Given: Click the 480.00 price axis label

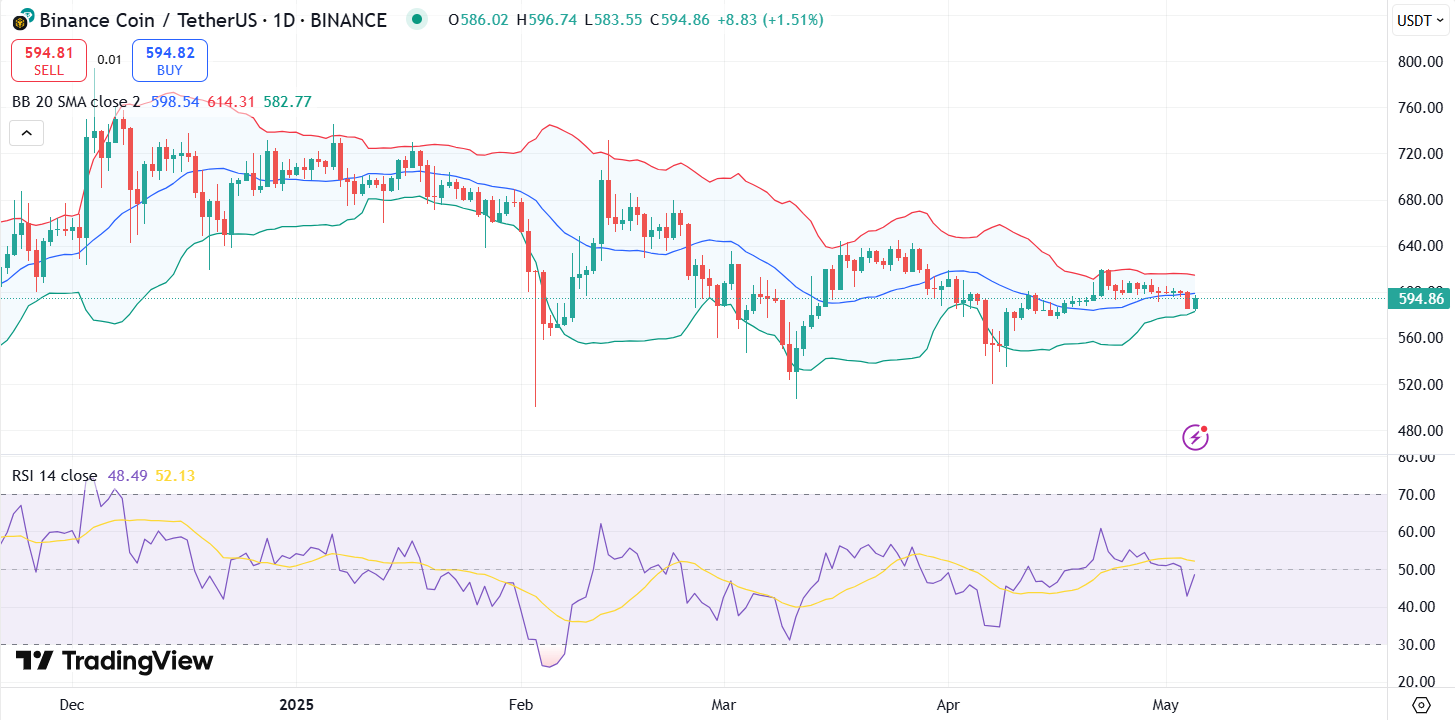Looking at the screenshot, I should pos(1421,431).
